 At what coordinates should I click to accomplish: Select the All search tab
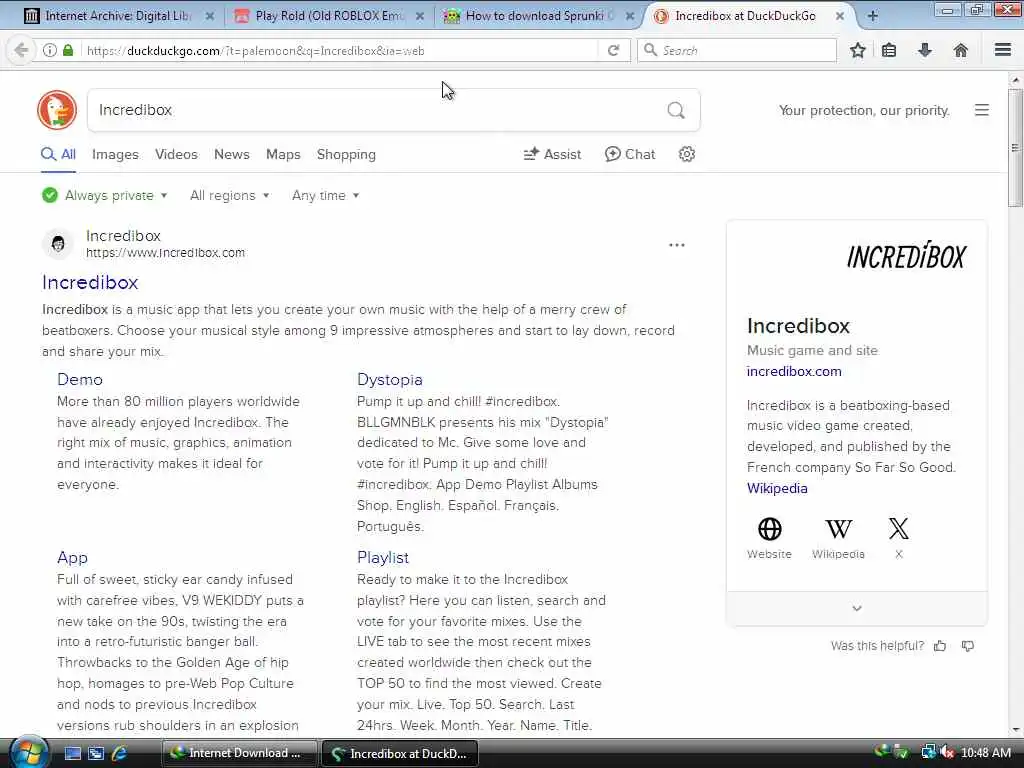point(59,155)
